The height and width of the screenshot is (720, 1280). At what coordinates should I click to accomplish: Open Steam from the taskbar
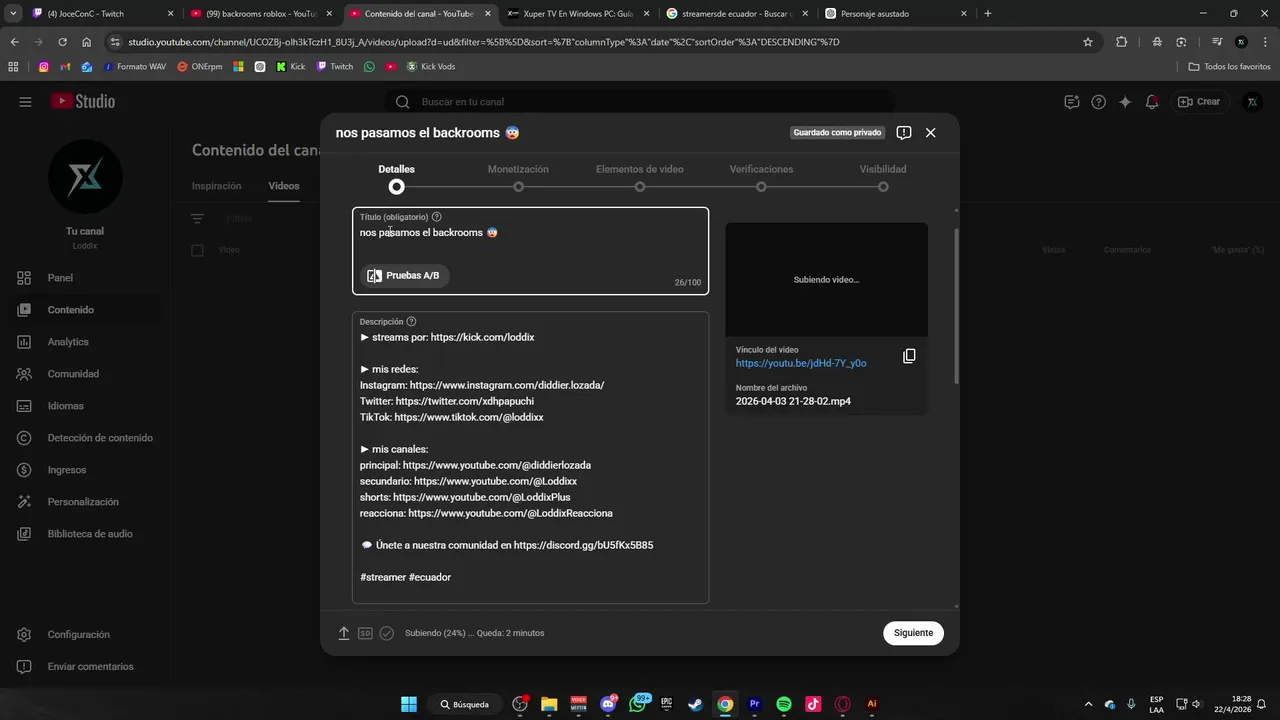[695, 704]
